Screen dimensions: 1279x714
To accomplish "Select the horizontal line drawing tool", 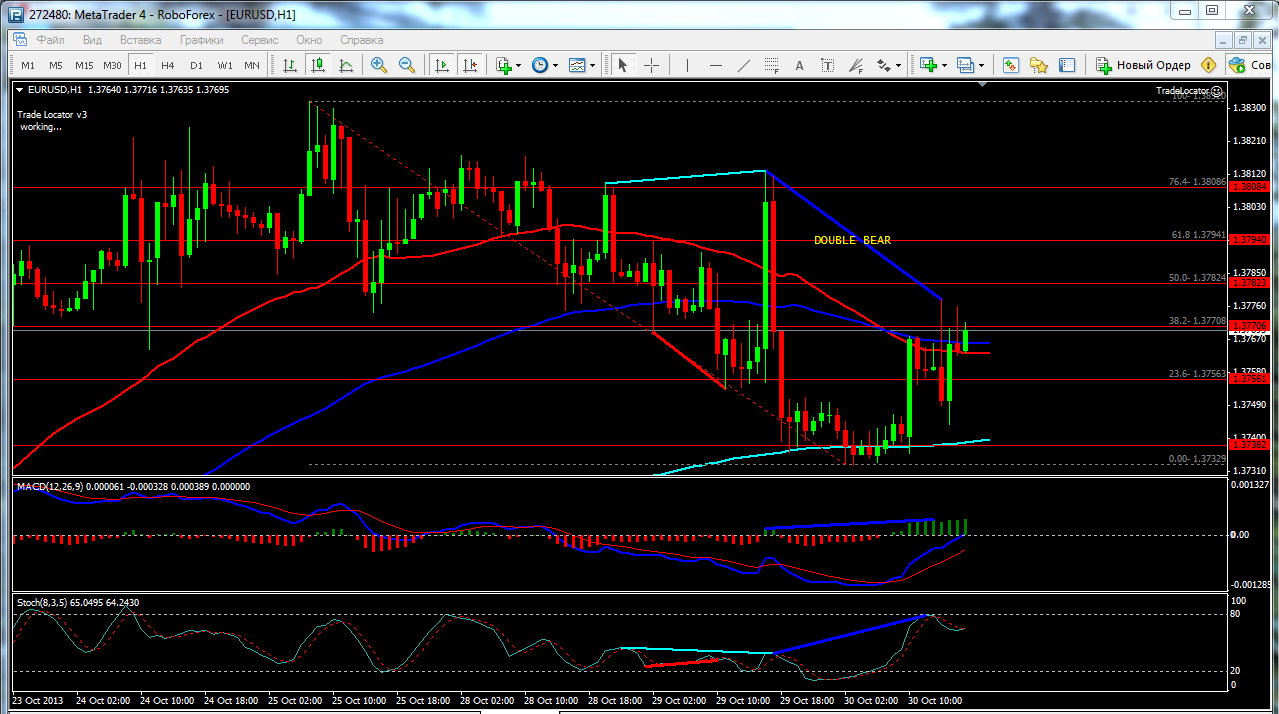I will click(x=715, y=65).
